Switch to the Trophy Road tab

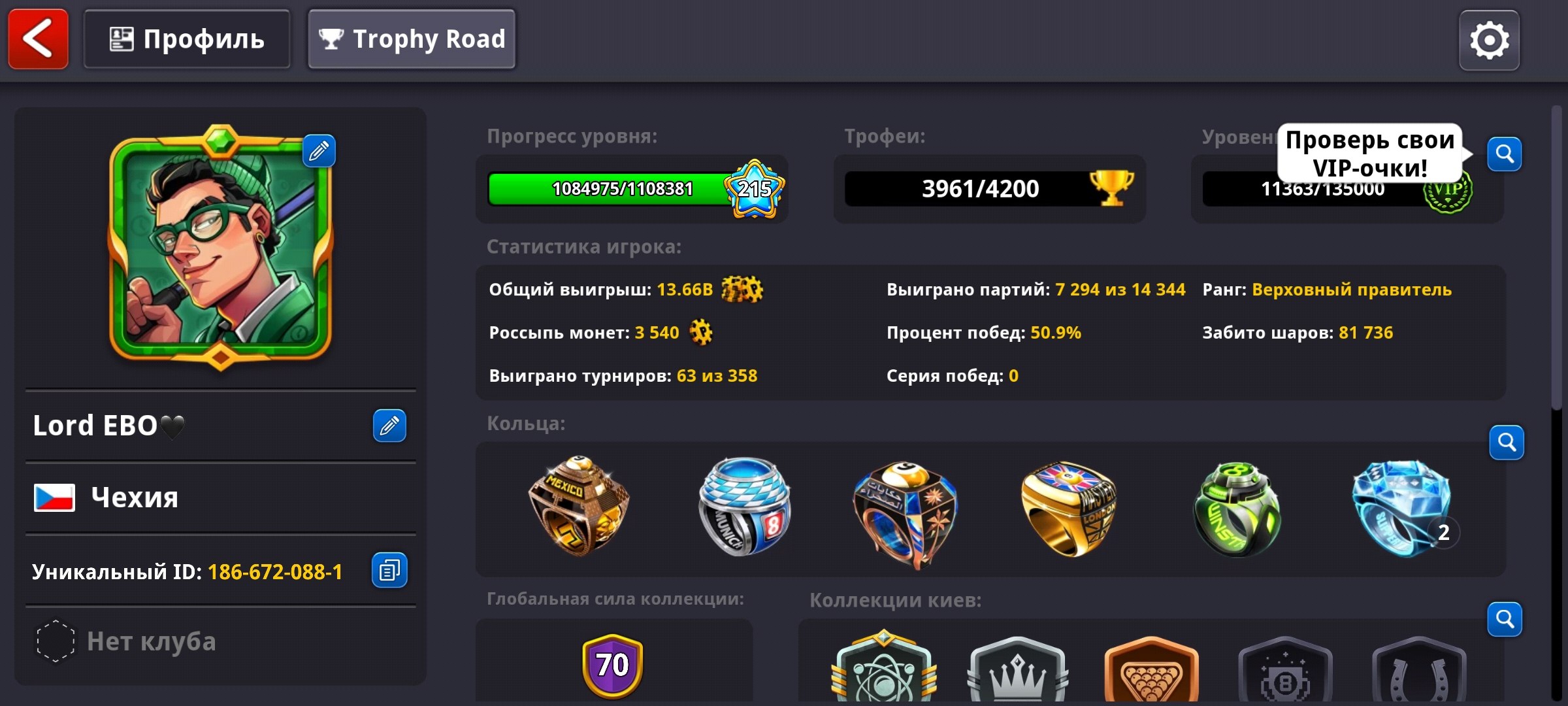coord(412,39)
